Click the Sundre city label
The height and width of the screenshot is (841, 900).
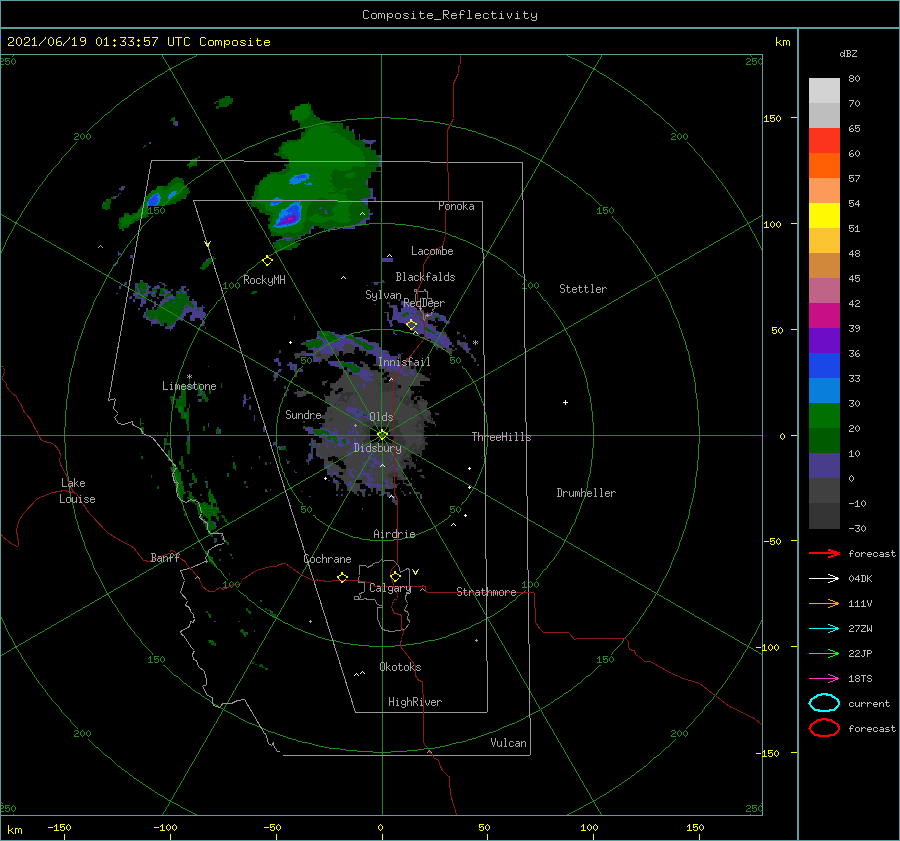[x=303, y=414]
